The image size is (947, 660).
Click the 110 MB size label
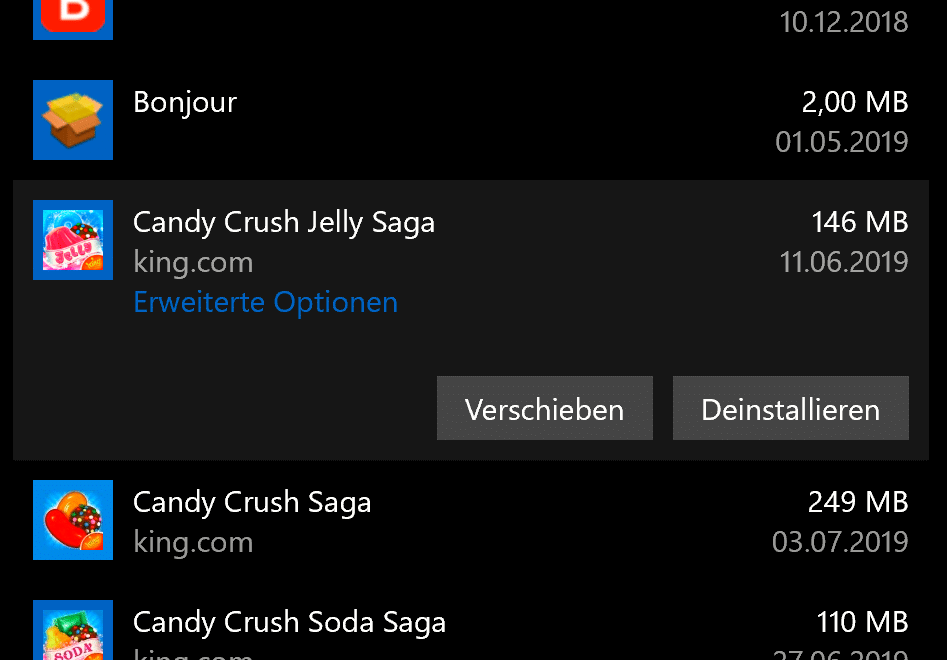(862, 622)
